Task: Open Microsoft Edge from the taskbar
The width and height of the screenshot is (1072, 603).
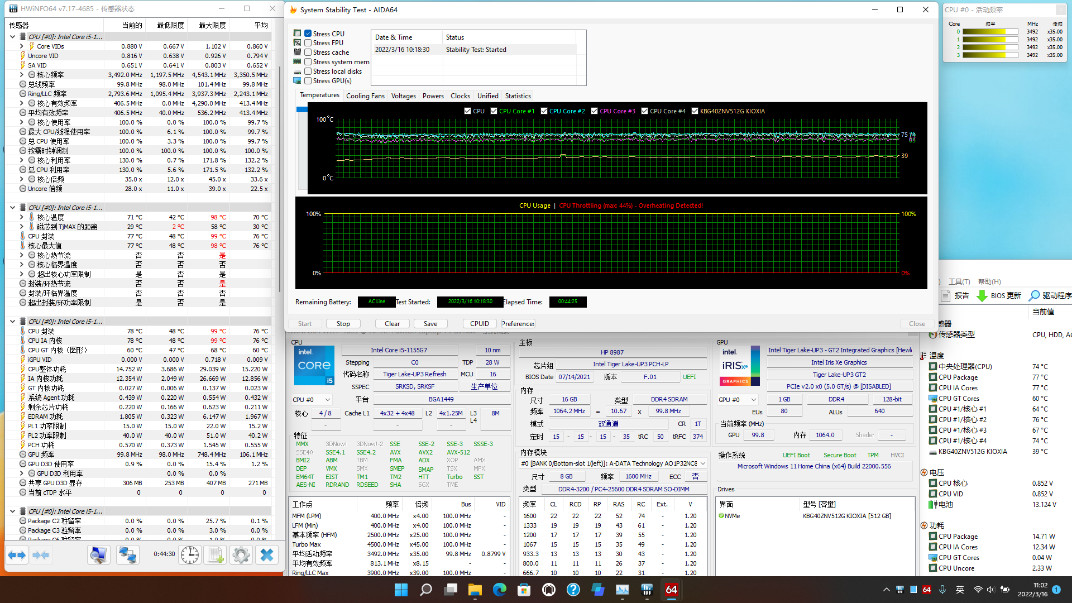Action: coord(500,589)
